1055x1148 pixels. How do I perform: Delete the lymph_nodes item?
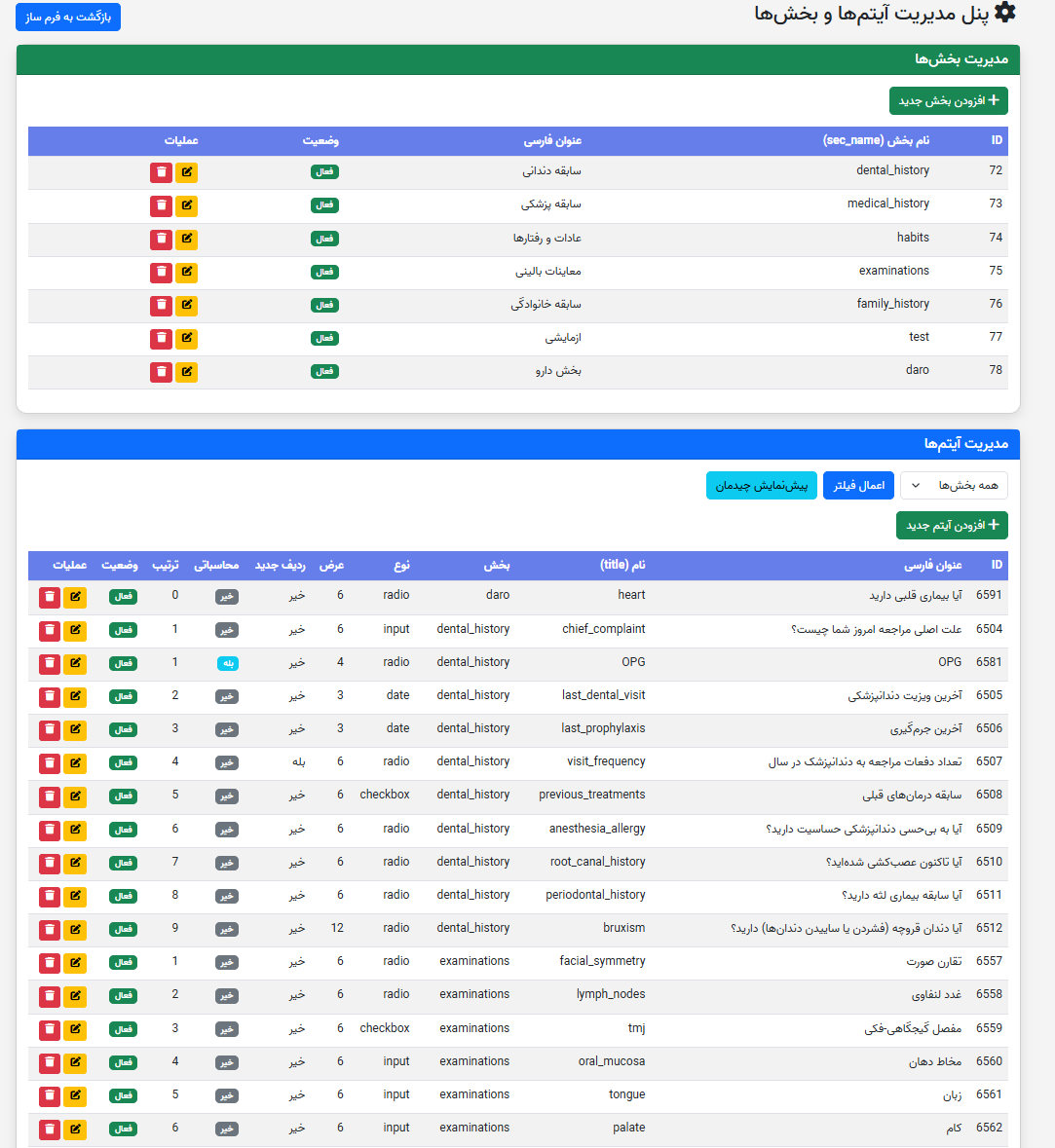[50, 996]
